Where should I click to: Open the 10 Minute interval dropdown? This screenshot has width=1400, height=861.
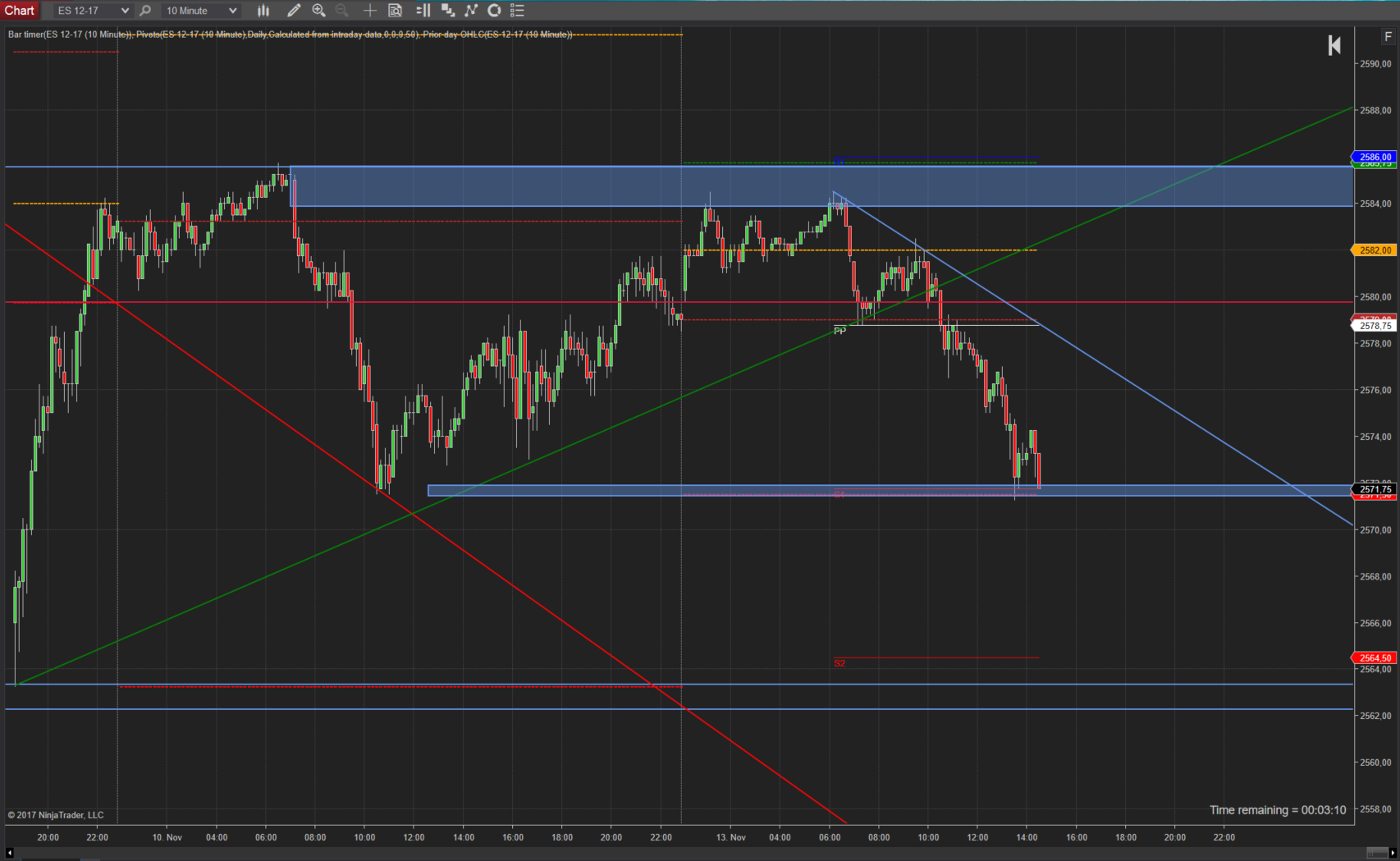tap(200, 11)
